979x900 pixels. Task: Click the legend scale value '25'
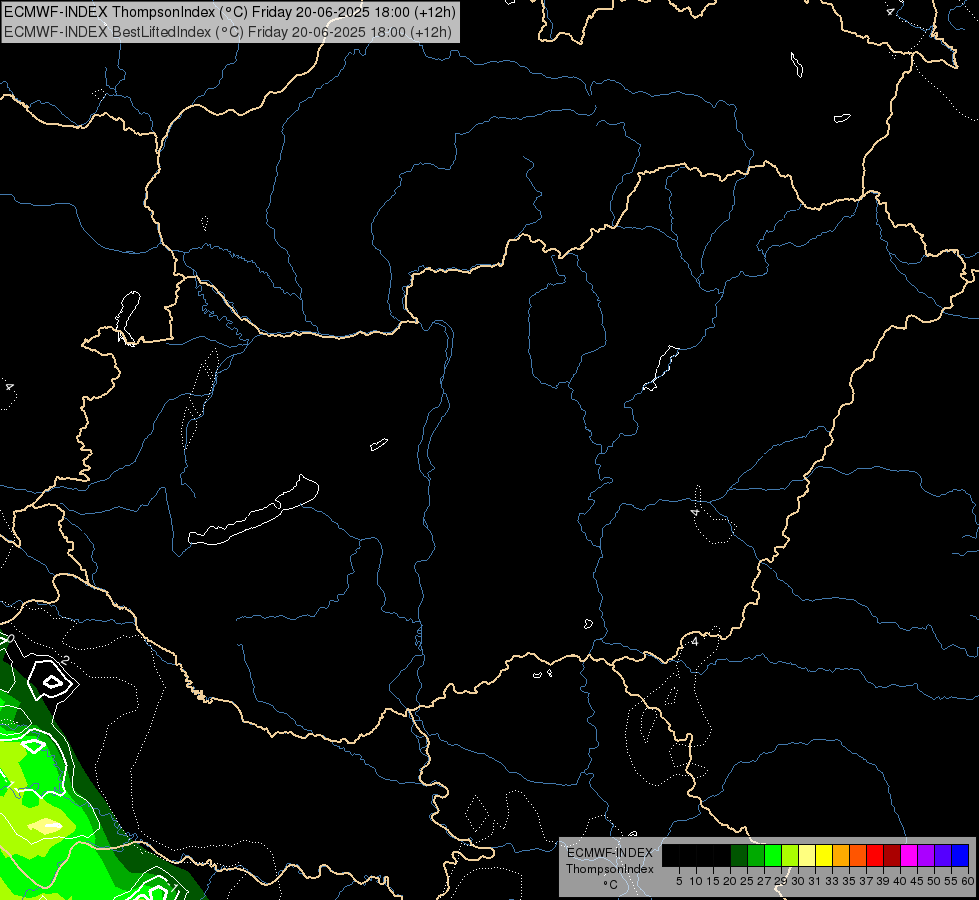click(x=747, y=881)
